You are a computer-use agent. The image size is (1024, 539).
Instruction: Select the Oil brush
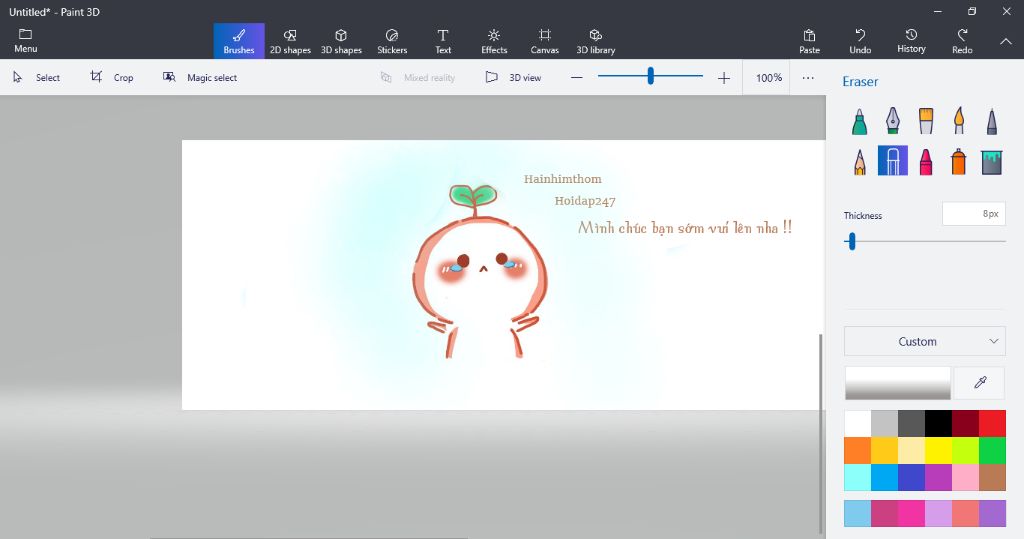pyautogui.click(x=926, y=122)
